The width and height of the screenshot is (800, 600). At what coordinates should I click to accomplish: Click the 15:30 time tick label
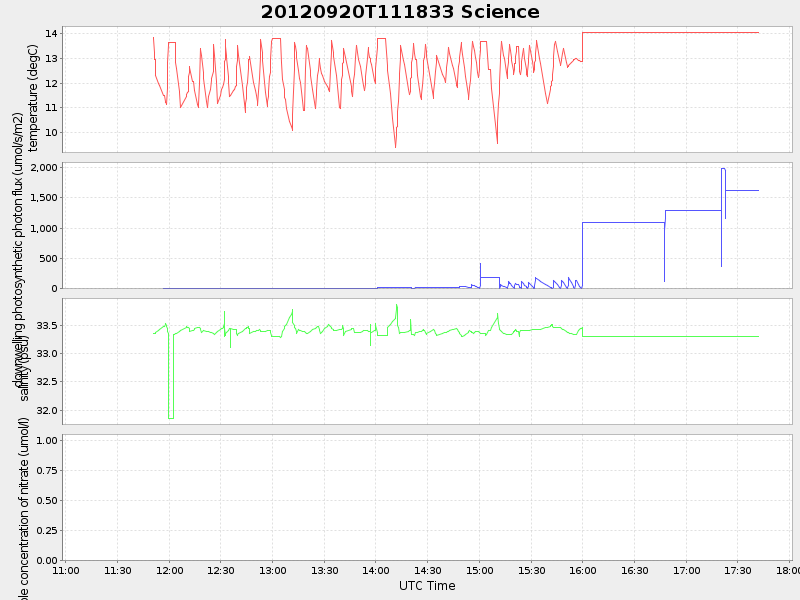[531, 570]
